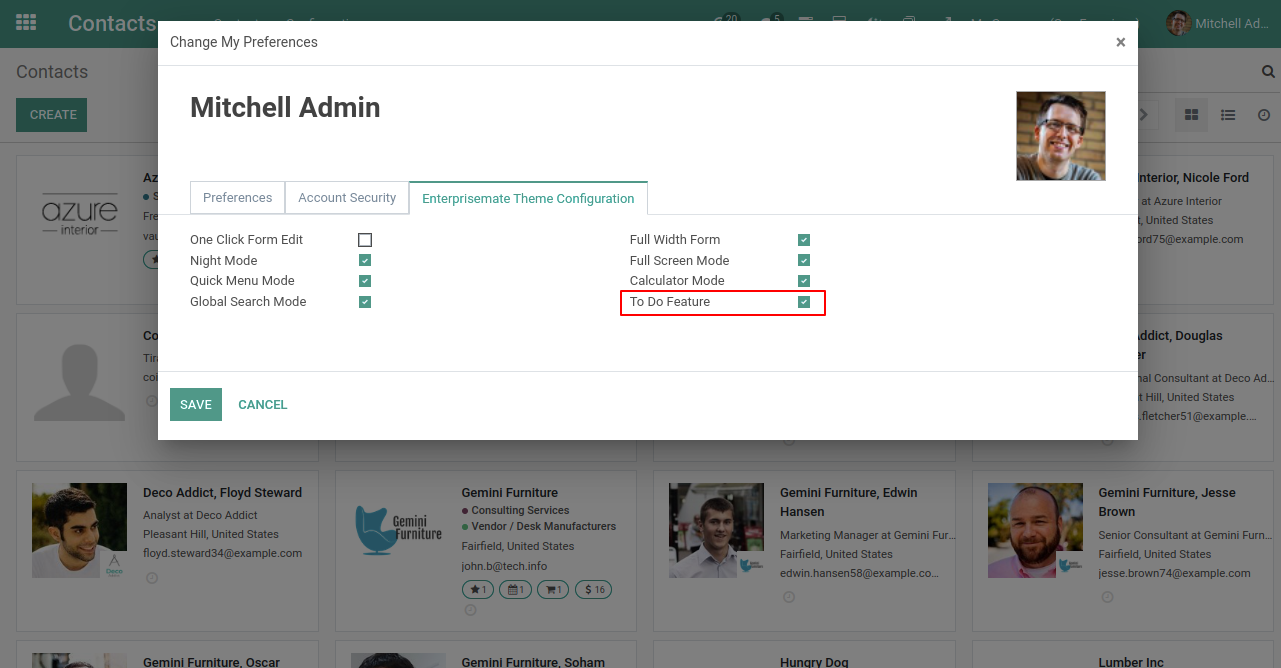Click the calendar 1 badge on Gemini Furniture

point(515,590)
